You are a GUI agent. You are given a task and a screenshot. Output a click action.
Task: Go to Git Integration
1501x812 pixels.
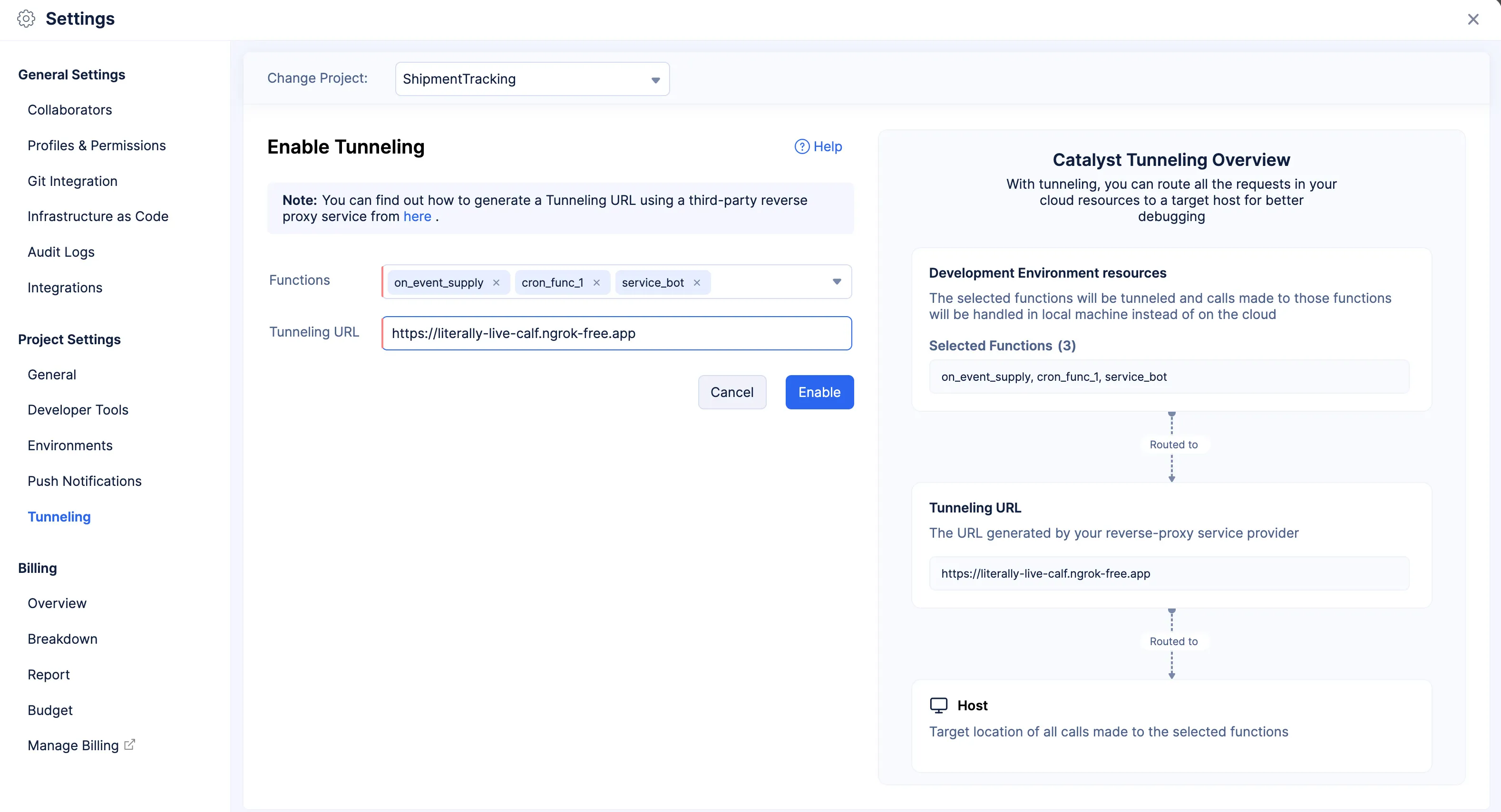pos(72,181)
